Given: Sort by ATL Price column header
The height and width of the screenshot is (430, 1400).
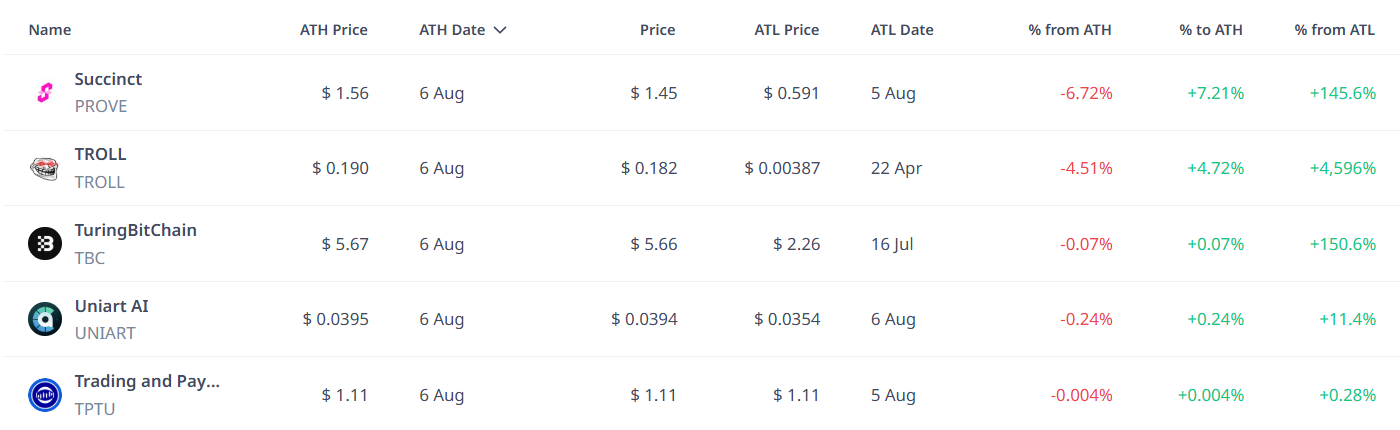Looking at the screenshot, I should point(787,30).
